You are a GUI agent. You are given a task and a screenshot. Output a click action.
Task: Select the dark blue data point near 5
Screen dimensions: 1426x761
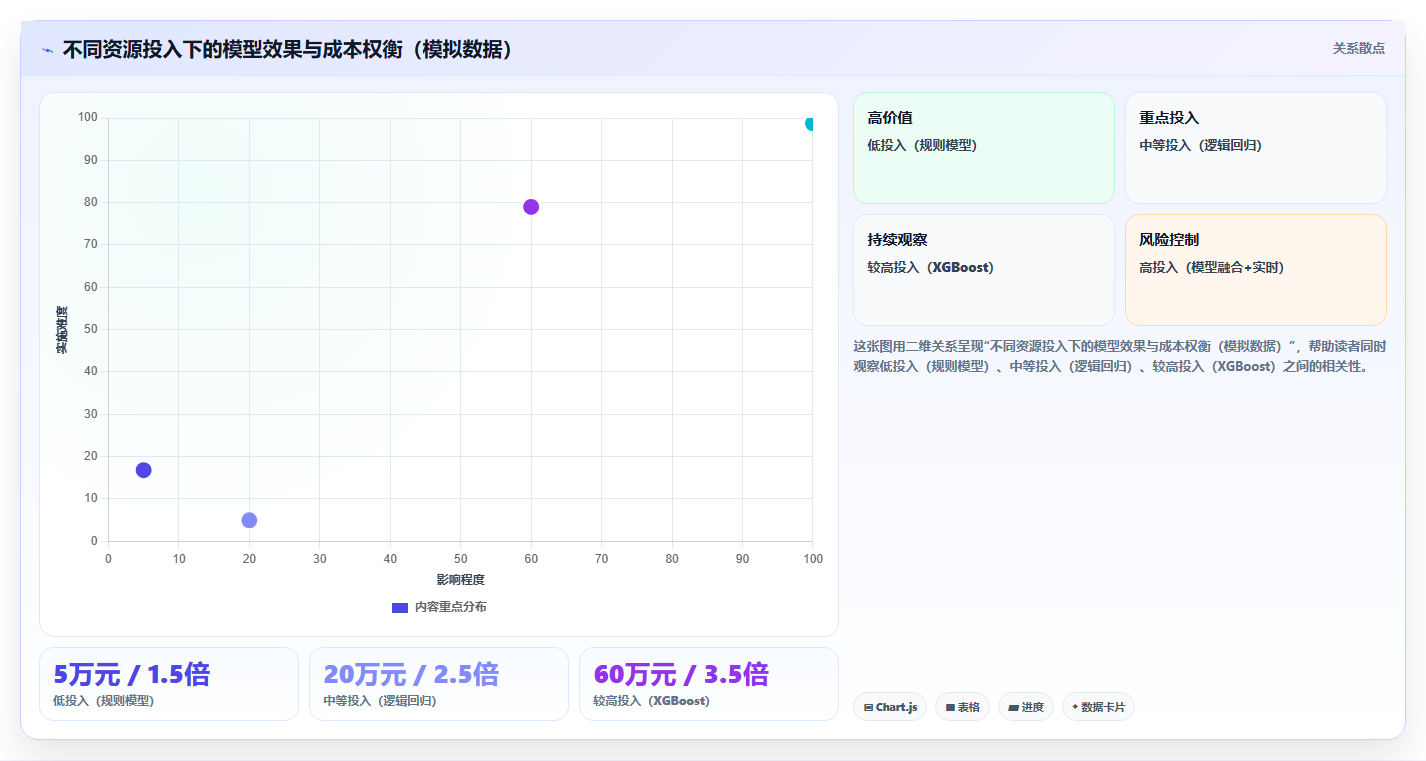click(x=143, y=470)
